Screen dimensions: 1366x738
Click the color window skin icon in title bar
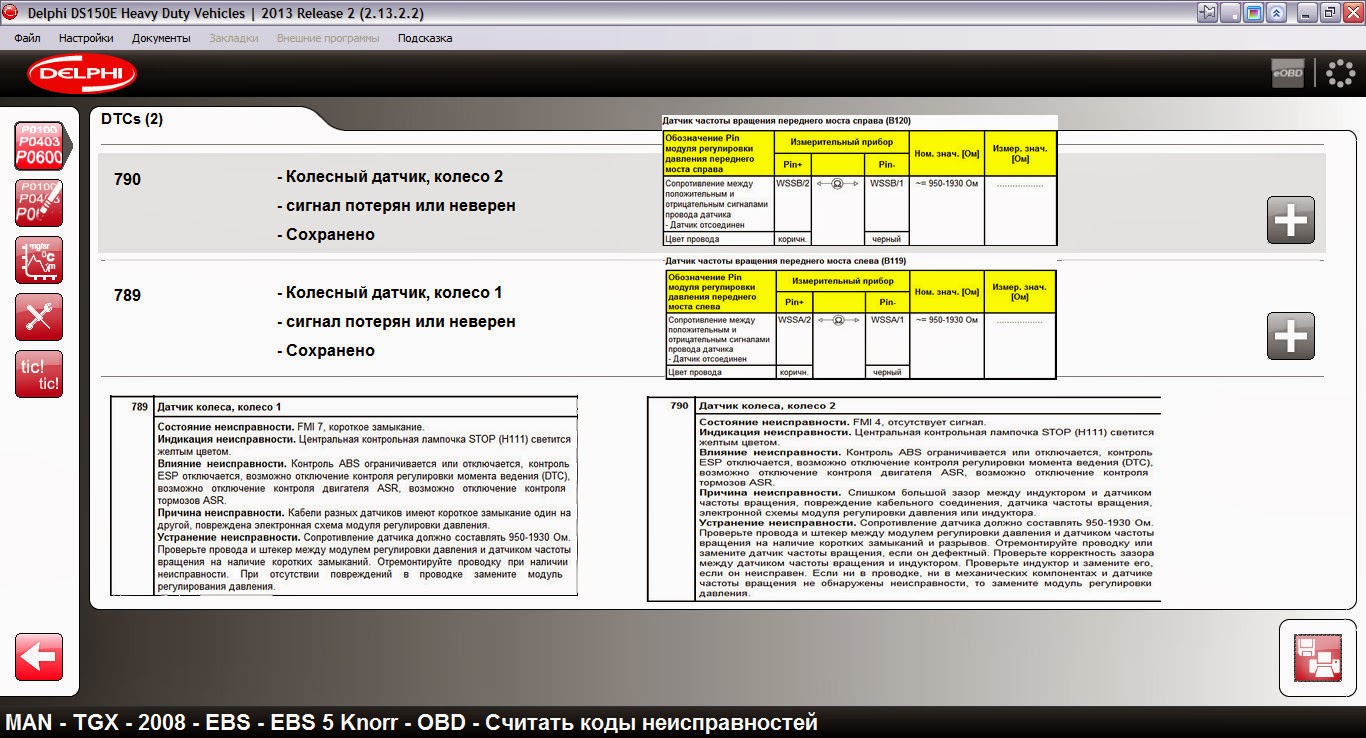[1254, 13]
